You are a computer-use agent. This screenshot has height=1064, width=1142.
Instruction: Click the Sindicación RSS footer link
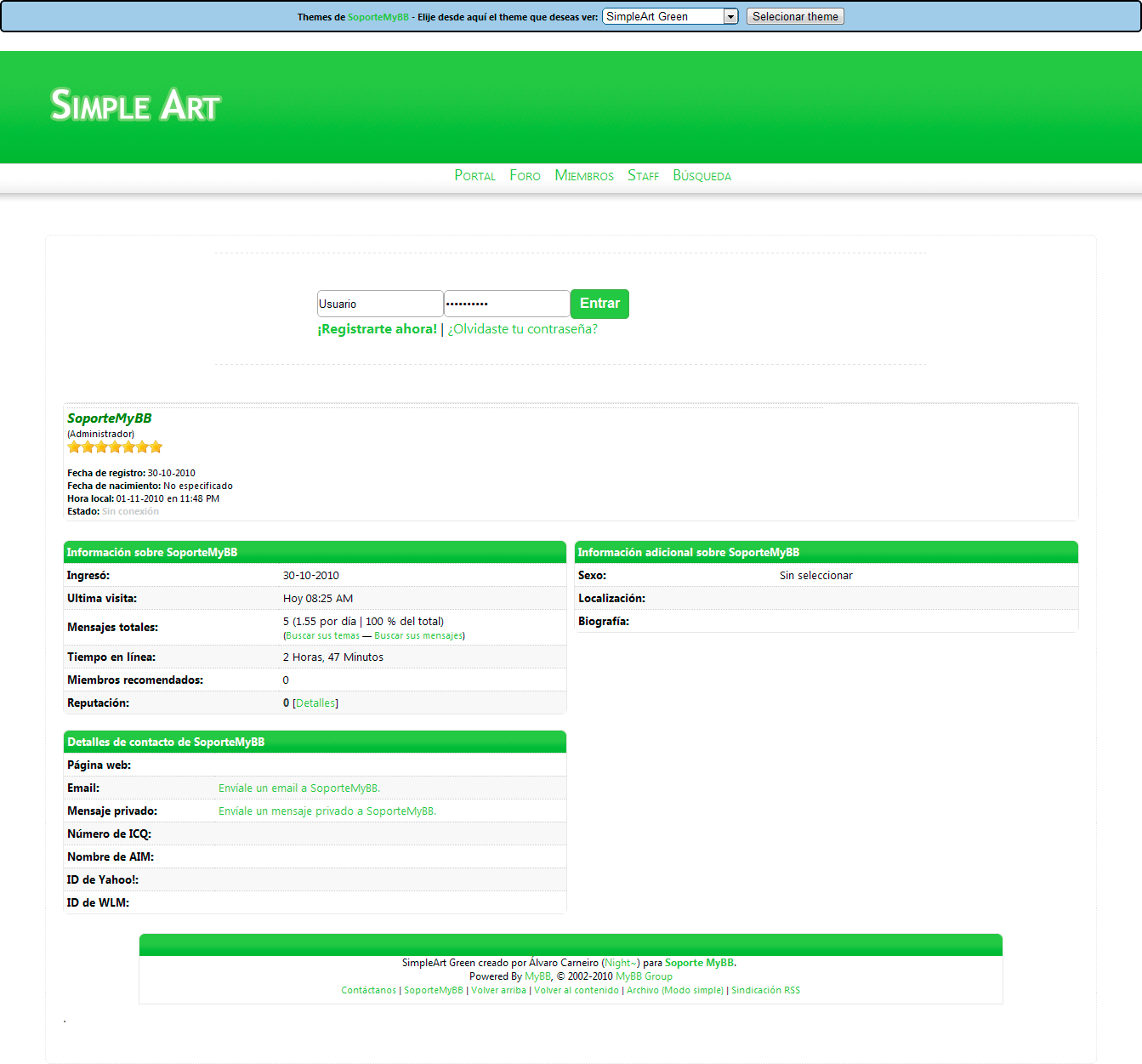(765, 990)
